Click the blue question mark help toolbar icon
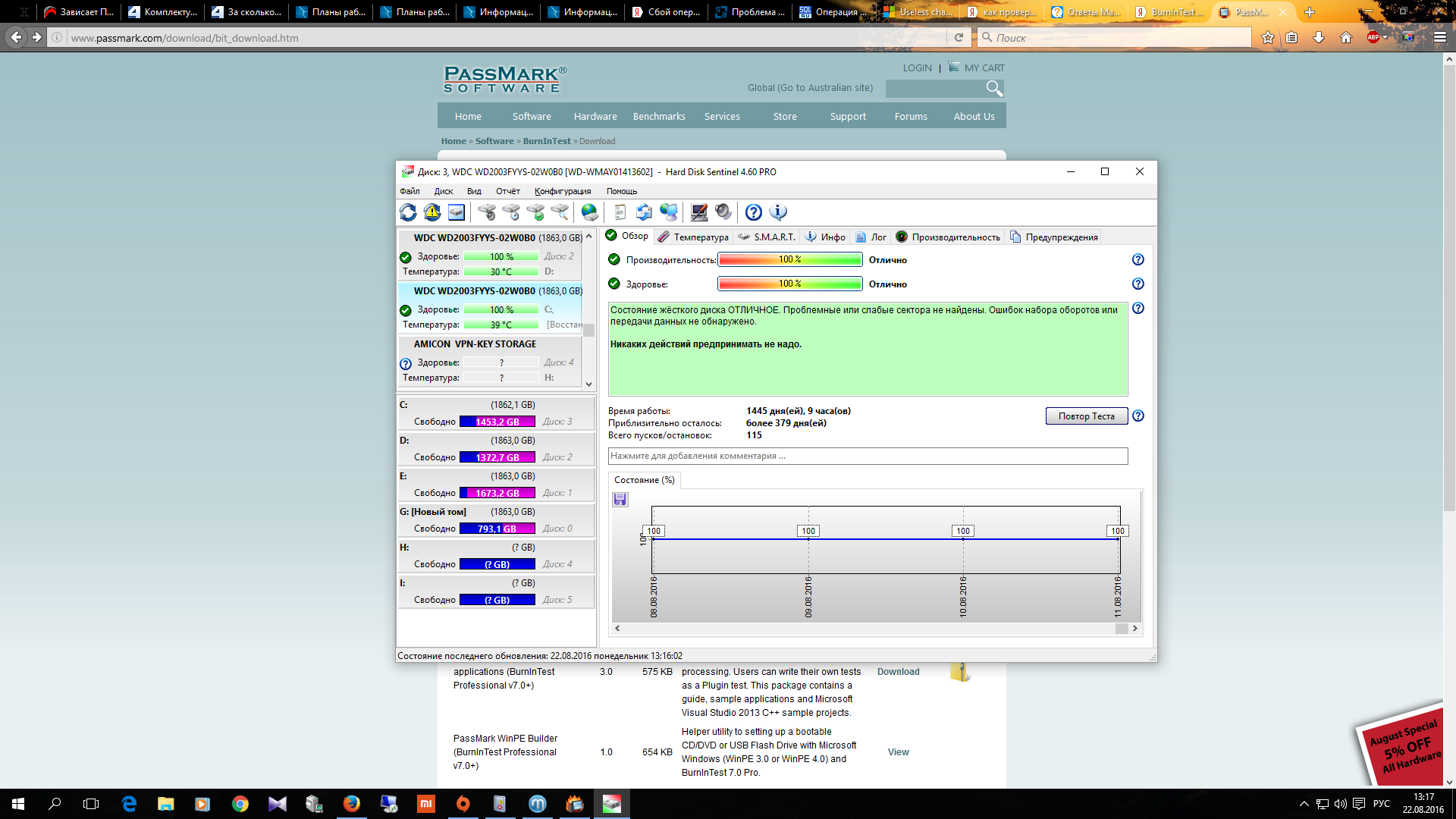The height and width of the screenshot is (819, 1456). pos(753,212)
